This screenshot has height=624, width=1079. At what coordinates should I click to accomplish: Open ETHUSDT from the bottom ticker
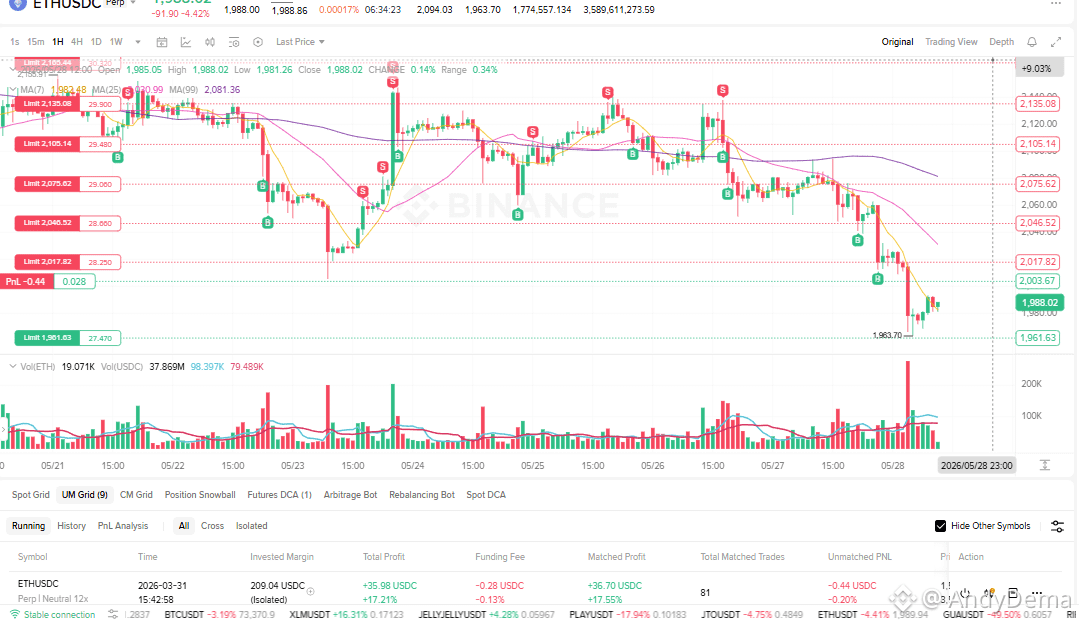pos(837,614)
